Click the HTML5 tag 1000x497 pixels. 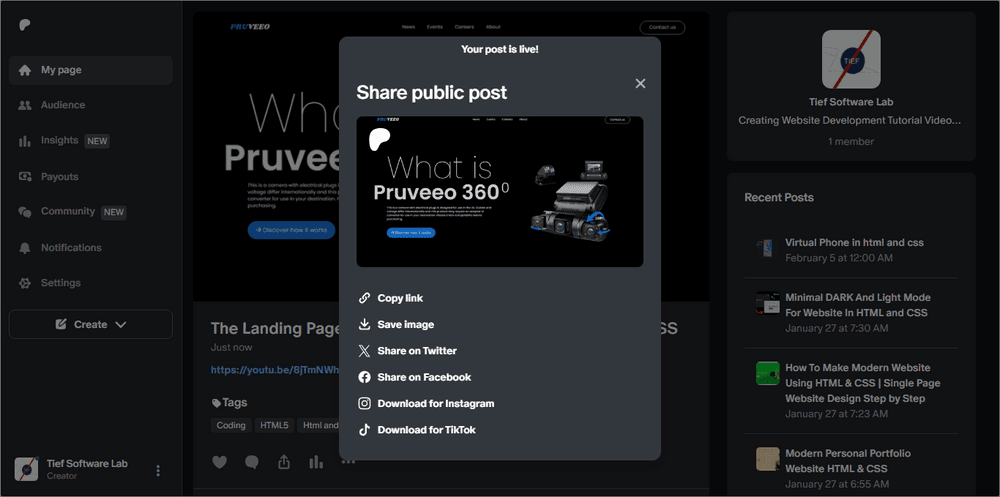coord(274,426)
